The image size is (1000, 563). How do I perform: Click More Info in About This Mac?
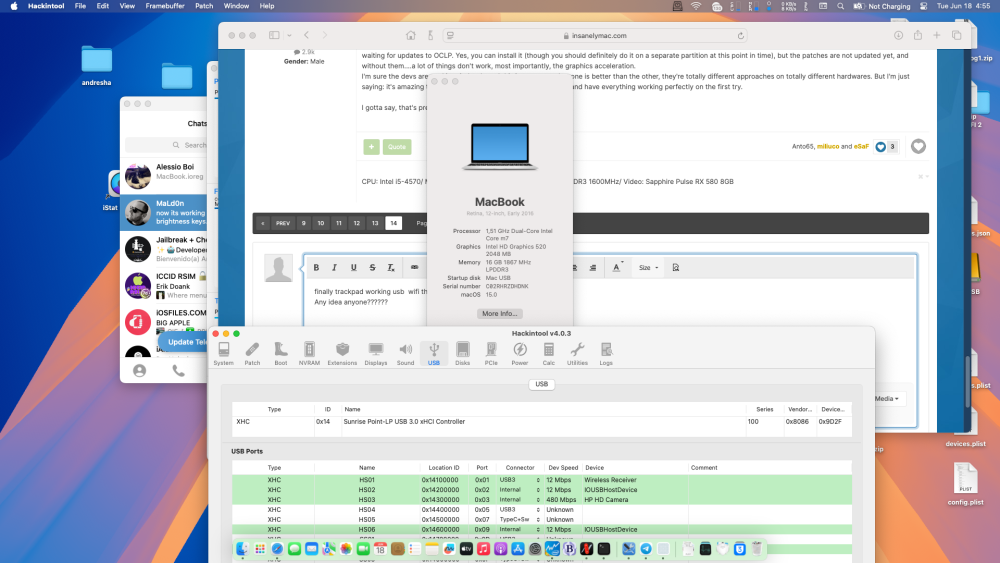tap(499, 314)
